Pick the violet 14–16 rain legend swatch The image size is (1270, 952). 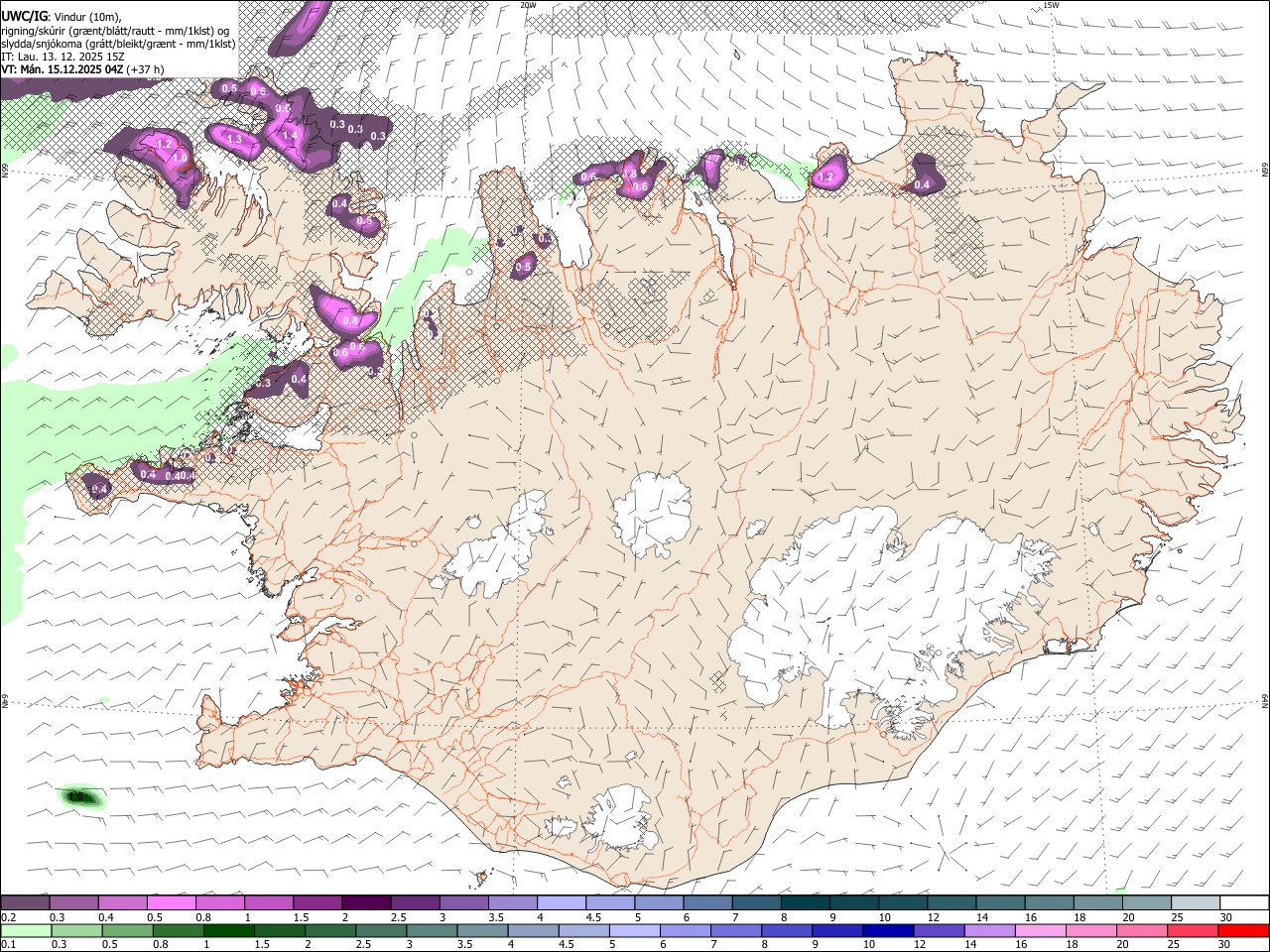coord(989,930)
